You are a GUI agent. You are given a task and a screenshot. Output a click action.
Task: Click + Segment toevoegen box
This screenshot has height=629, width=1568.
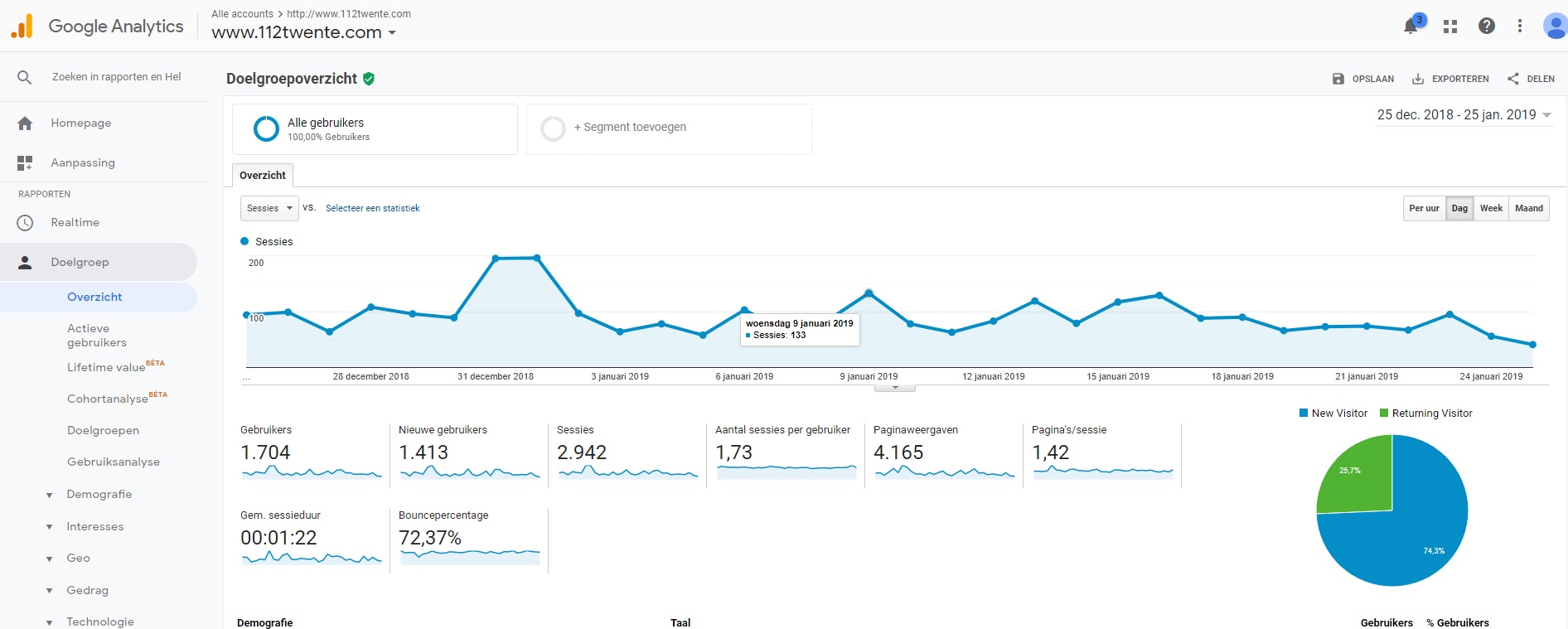(x=669, y=128)
